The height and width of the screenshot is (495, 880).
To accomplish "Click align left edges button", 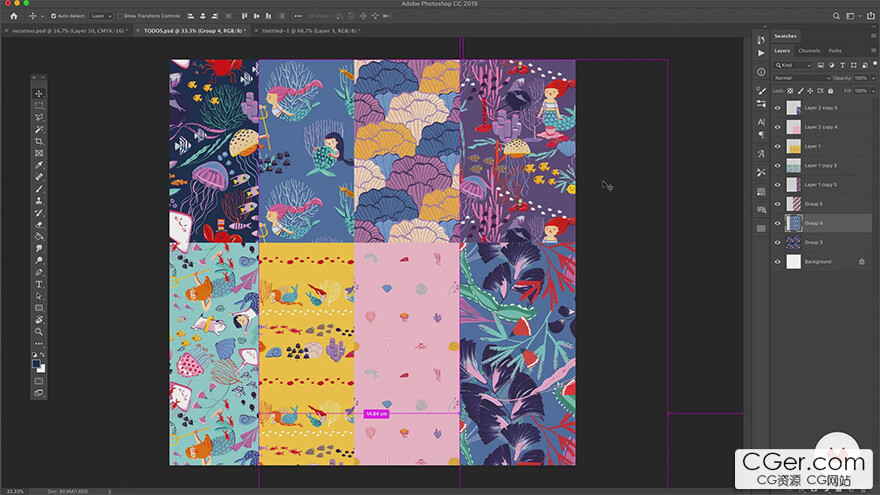I will coord(191,16).
